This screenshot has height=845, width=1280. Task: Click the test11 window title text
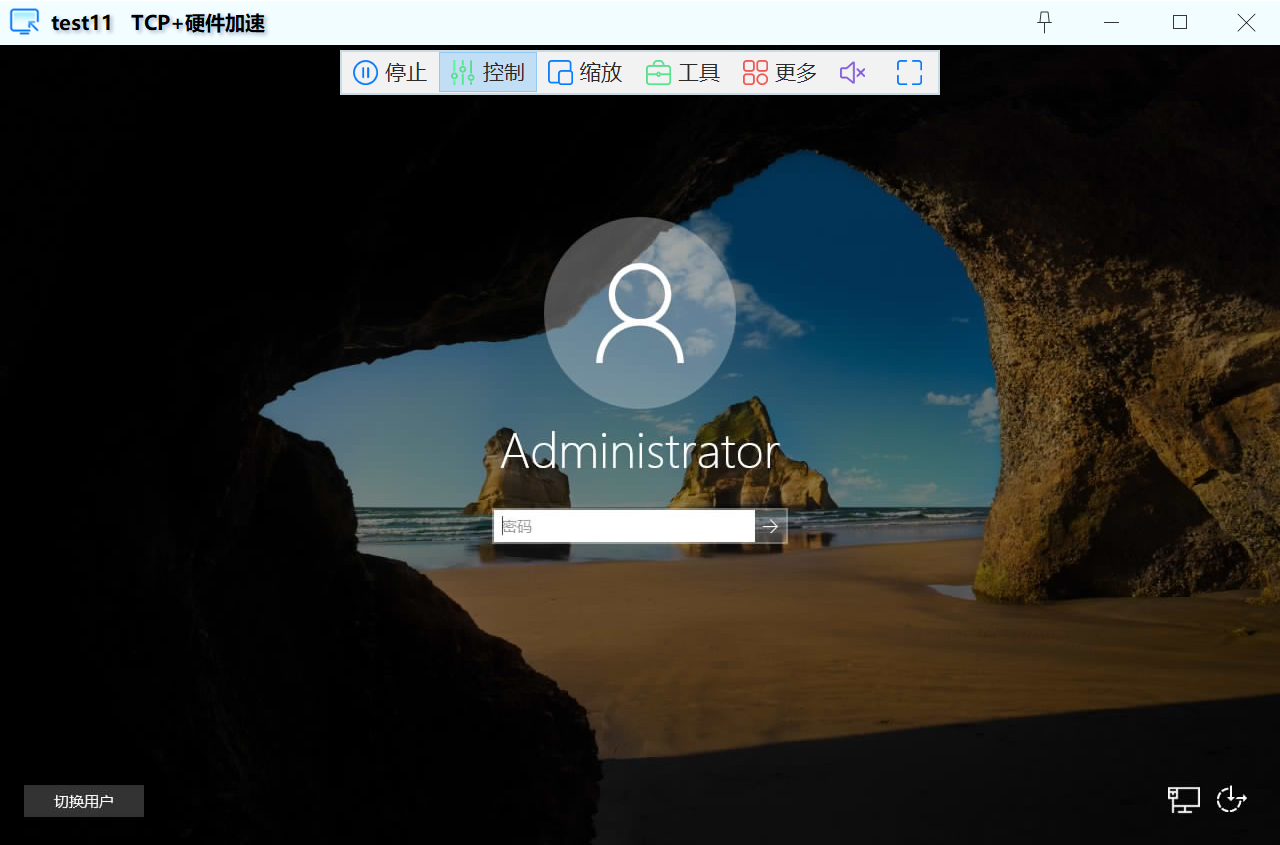[x=82, y=23]
